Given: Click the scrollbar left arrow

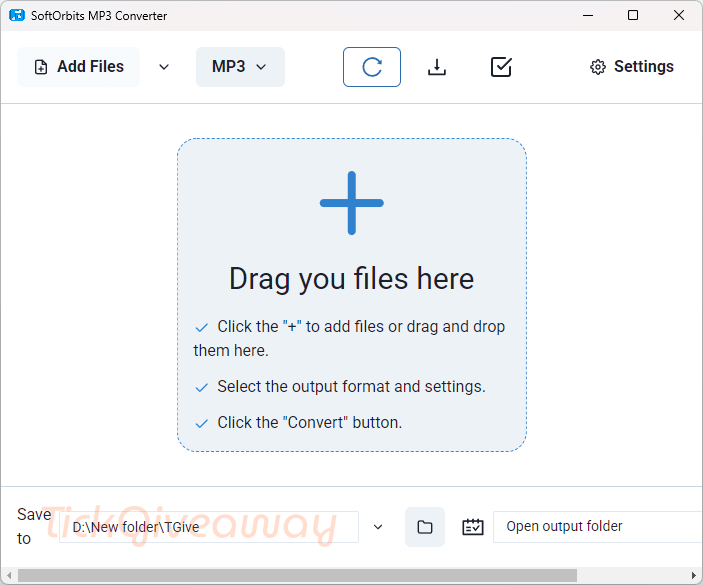Looking at the screenshot, I should [x=9, y=575].
